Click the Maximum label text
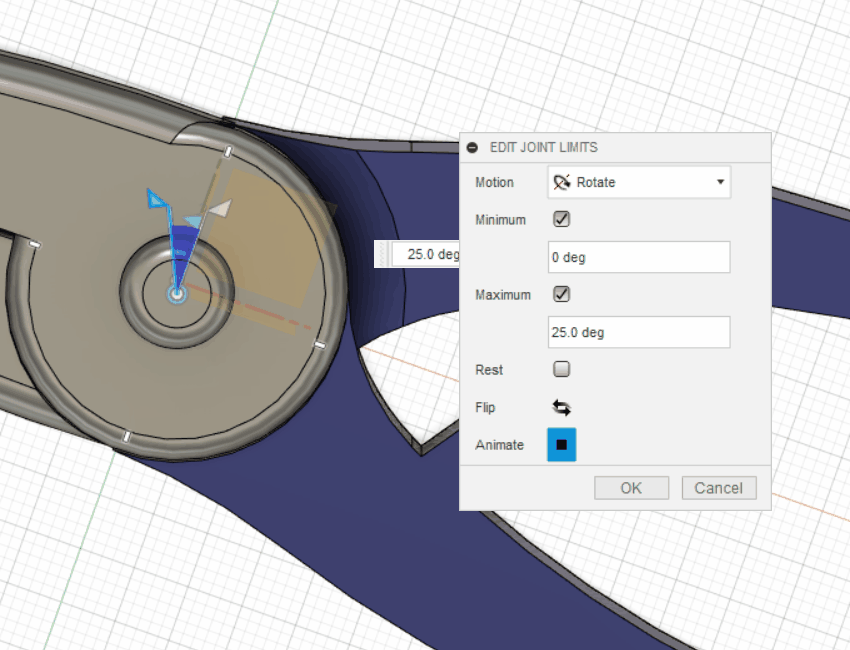850x650 pixels. click(503, 295)
